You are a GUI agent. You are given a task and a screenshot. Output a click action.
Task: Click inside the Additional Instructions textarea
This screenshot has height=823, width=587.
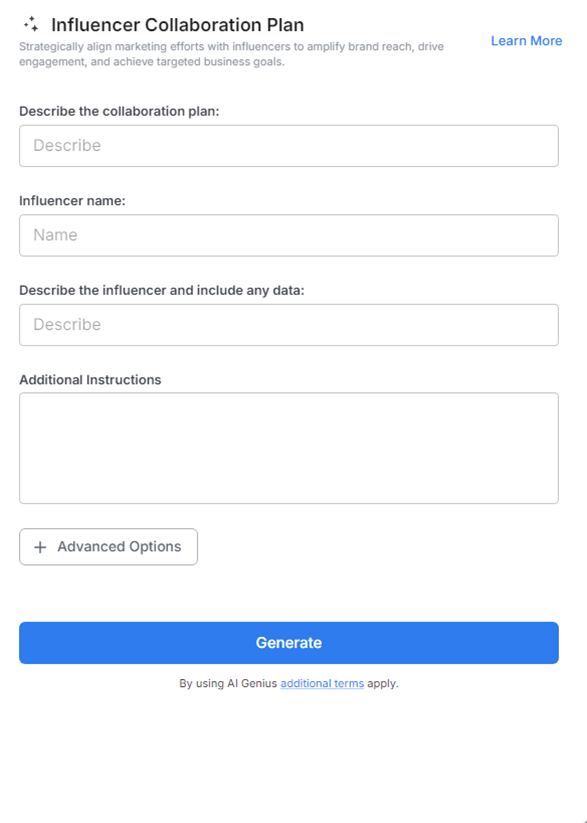pos(288,447)
